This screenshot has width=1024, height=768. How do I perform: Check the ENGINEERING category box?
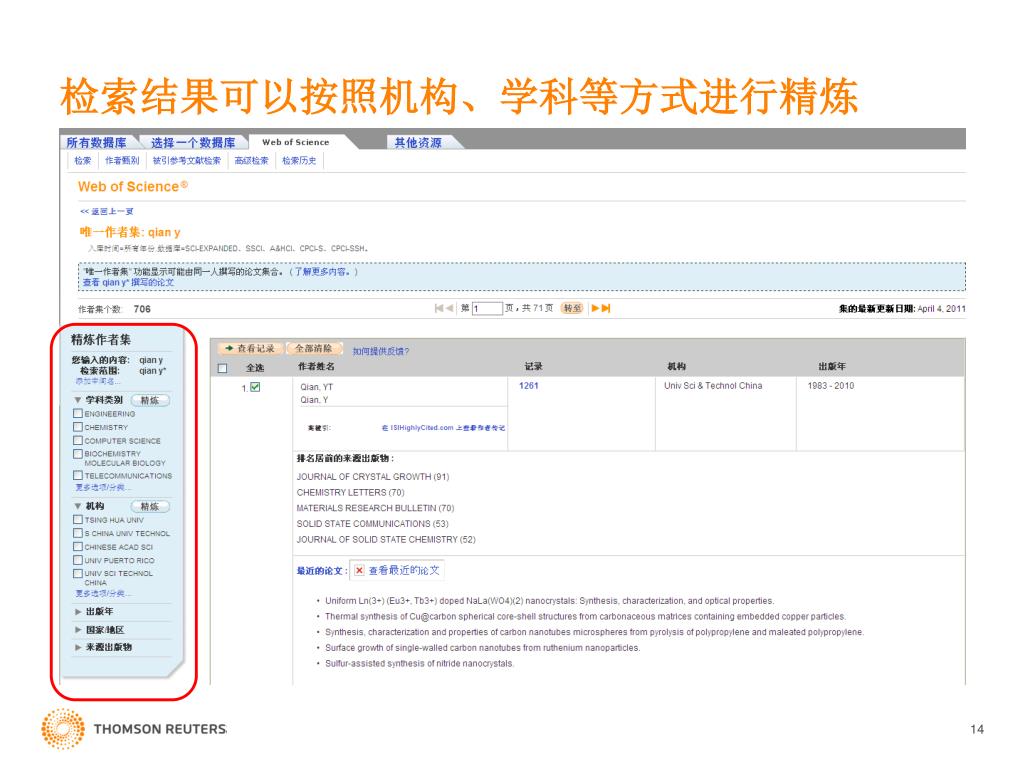tap(78, 413)
